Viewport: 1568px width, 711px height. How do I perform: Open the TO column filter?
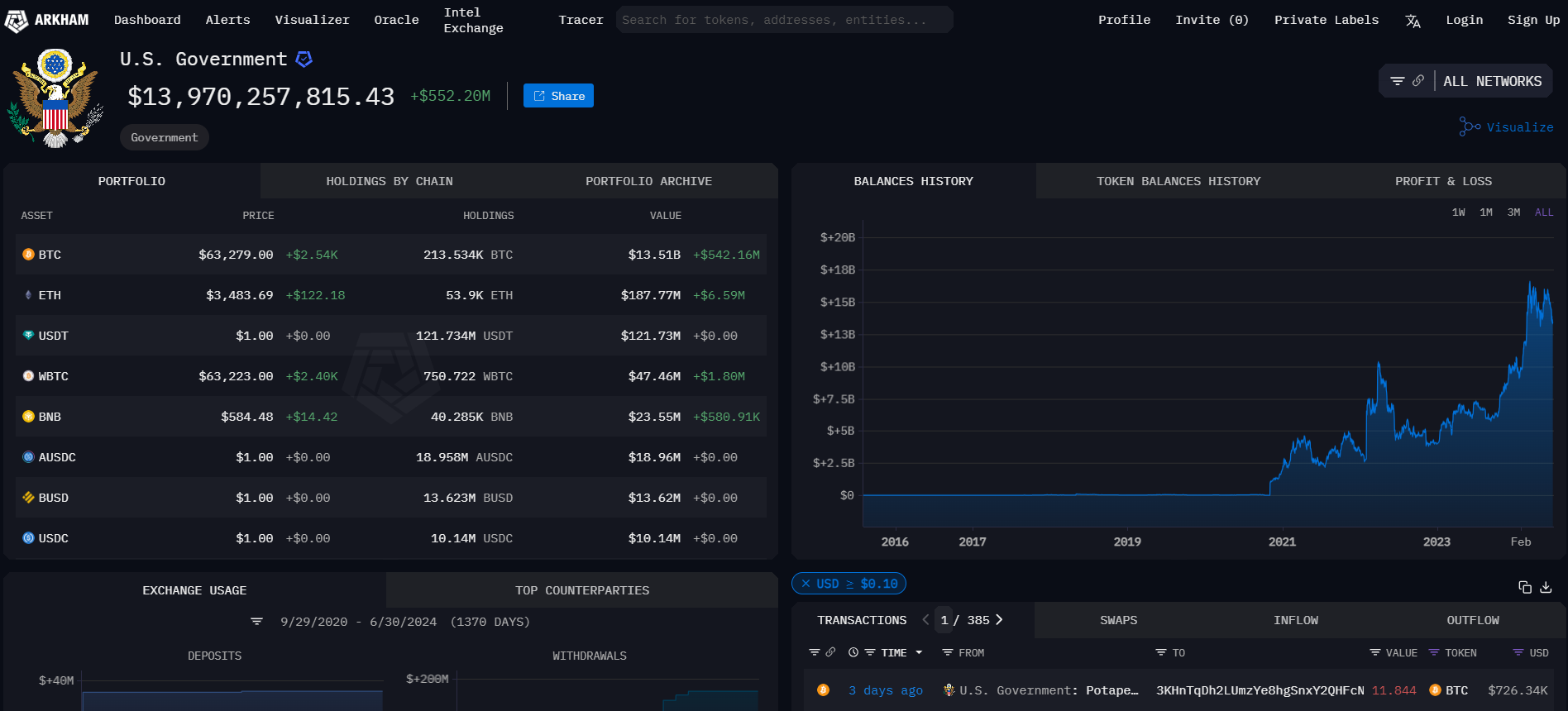1161,653
